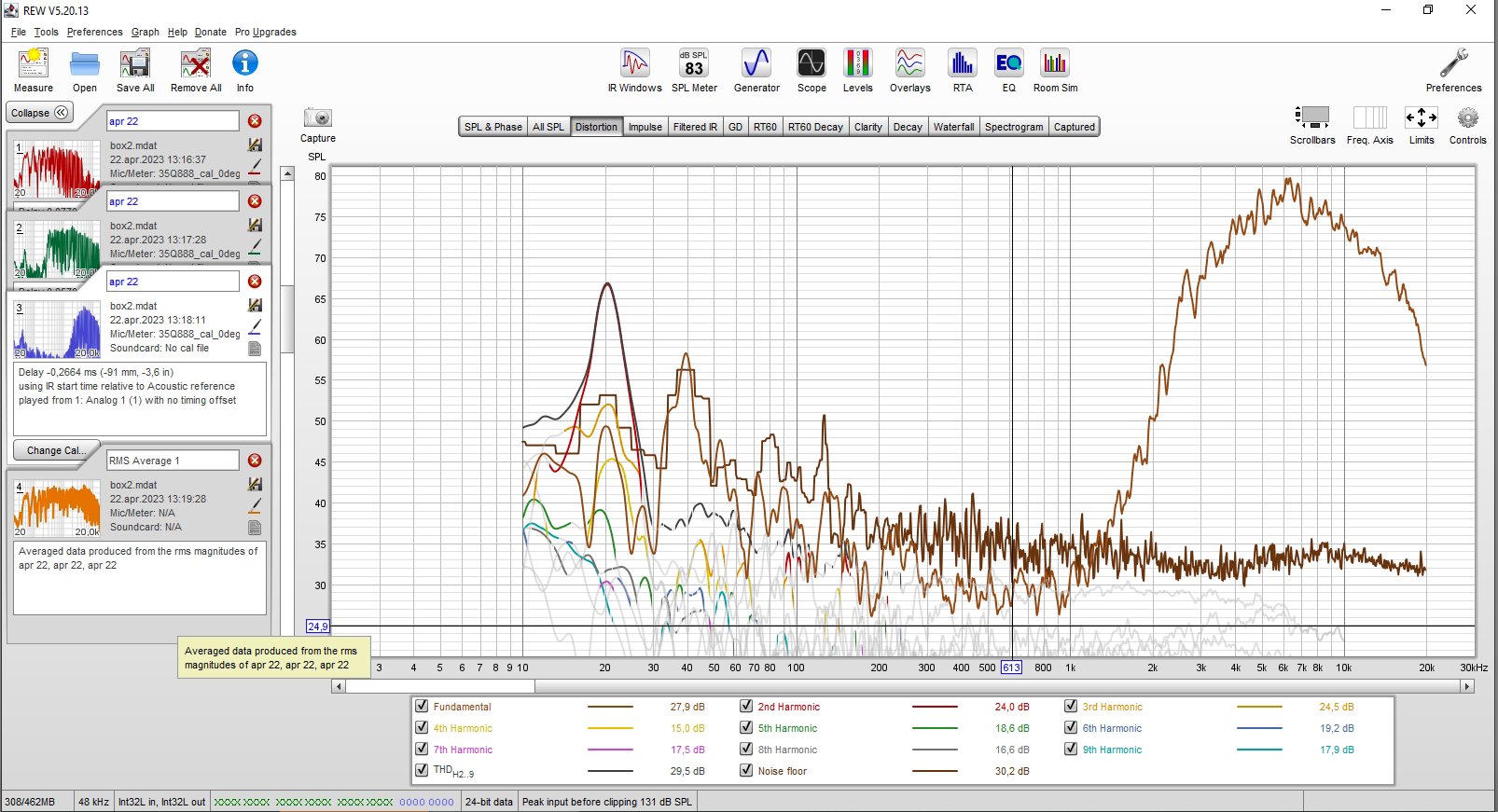Open the RT60 Decay tab
Viewport: 1498px width, 812px height.
pyautogui.click(x=815, y=127)
